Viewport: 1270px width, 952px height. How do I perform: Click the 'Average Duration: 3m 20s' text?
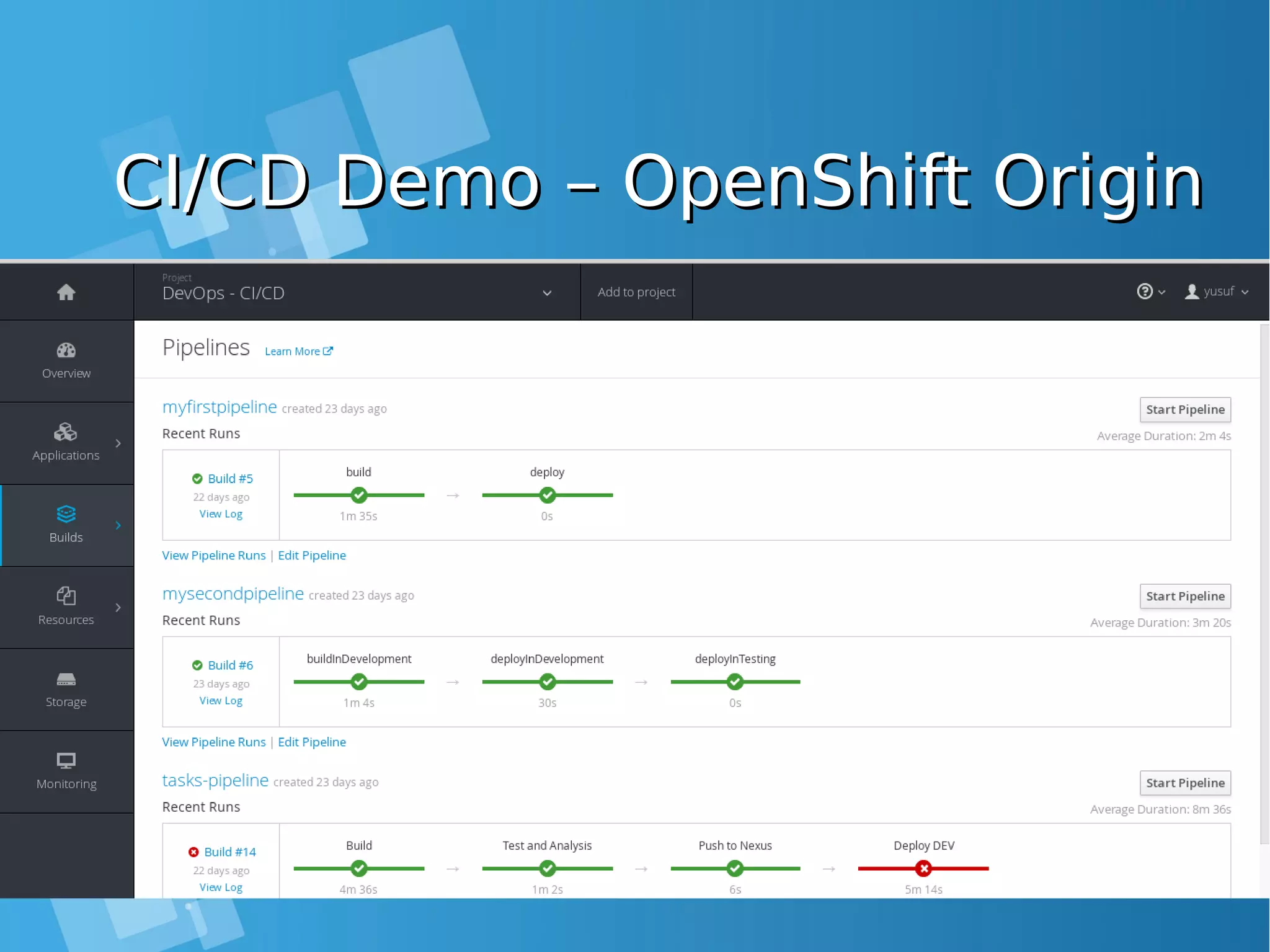(x=1161, y=623)
